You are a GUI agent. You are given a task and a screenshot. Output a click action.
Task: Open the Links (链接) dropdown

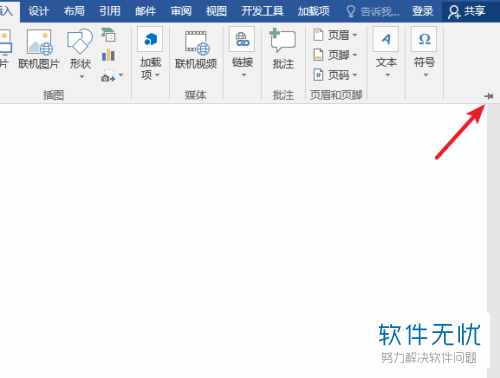(243, 53)
